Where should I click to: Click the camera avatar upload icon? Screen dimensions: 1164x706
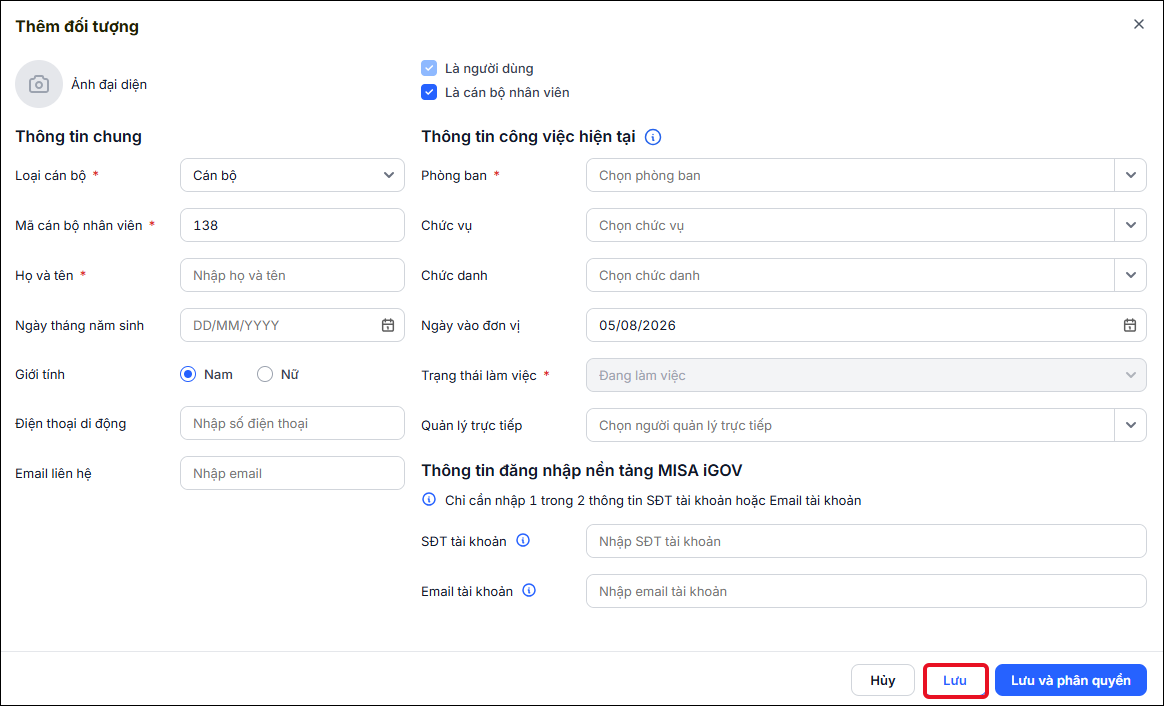coord(39,84)
